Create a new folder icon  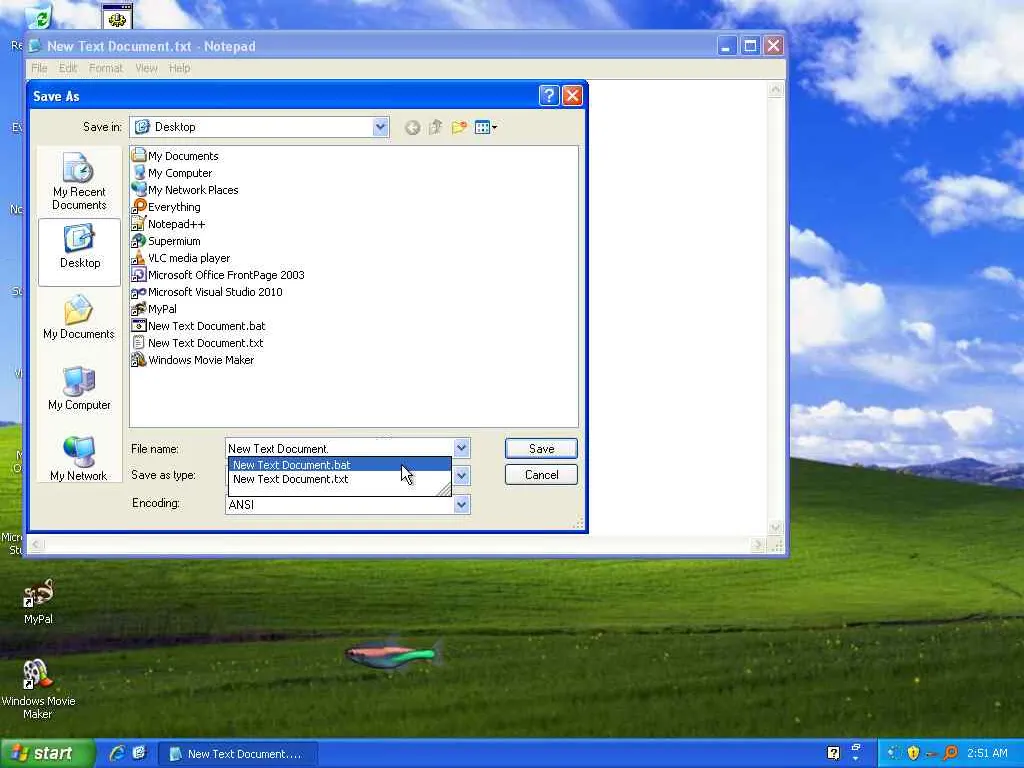tap(459, 127)
